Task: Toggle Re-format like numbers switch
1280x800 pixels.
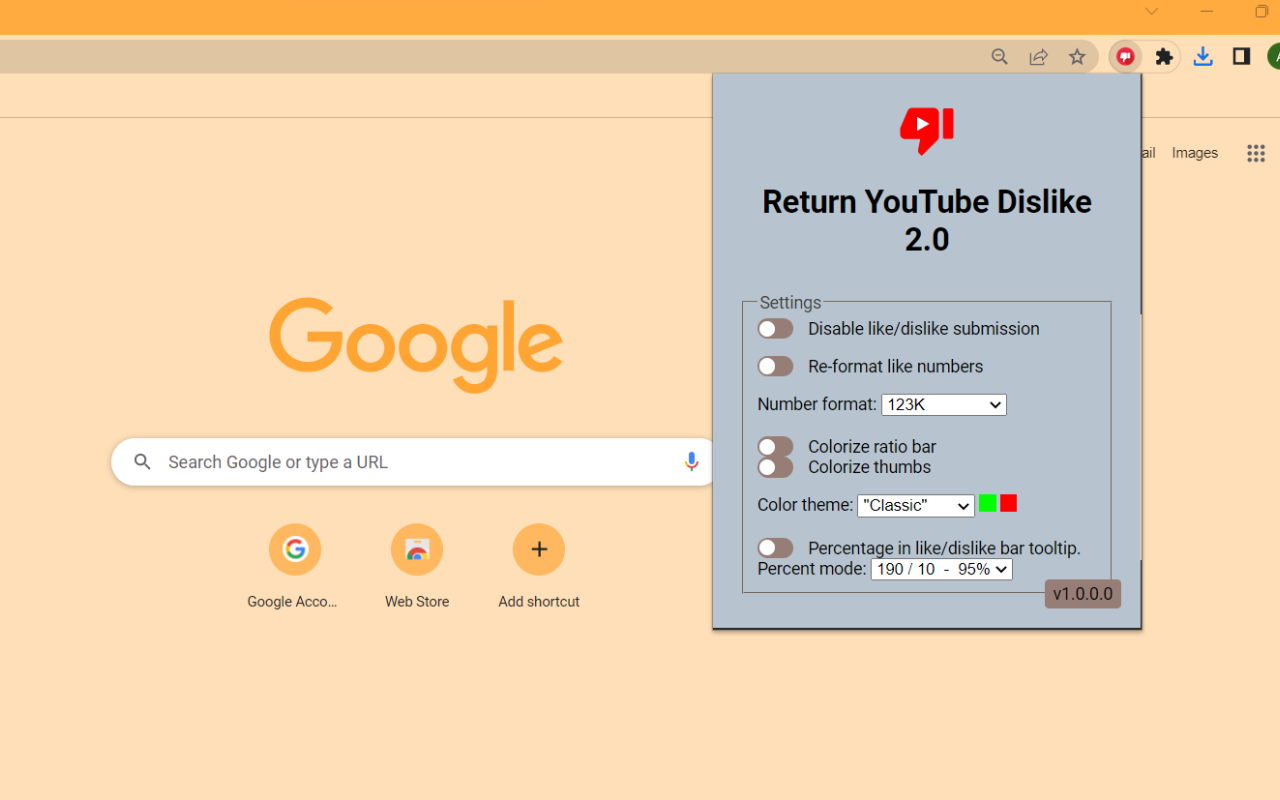Action: [x=775, y=366]
